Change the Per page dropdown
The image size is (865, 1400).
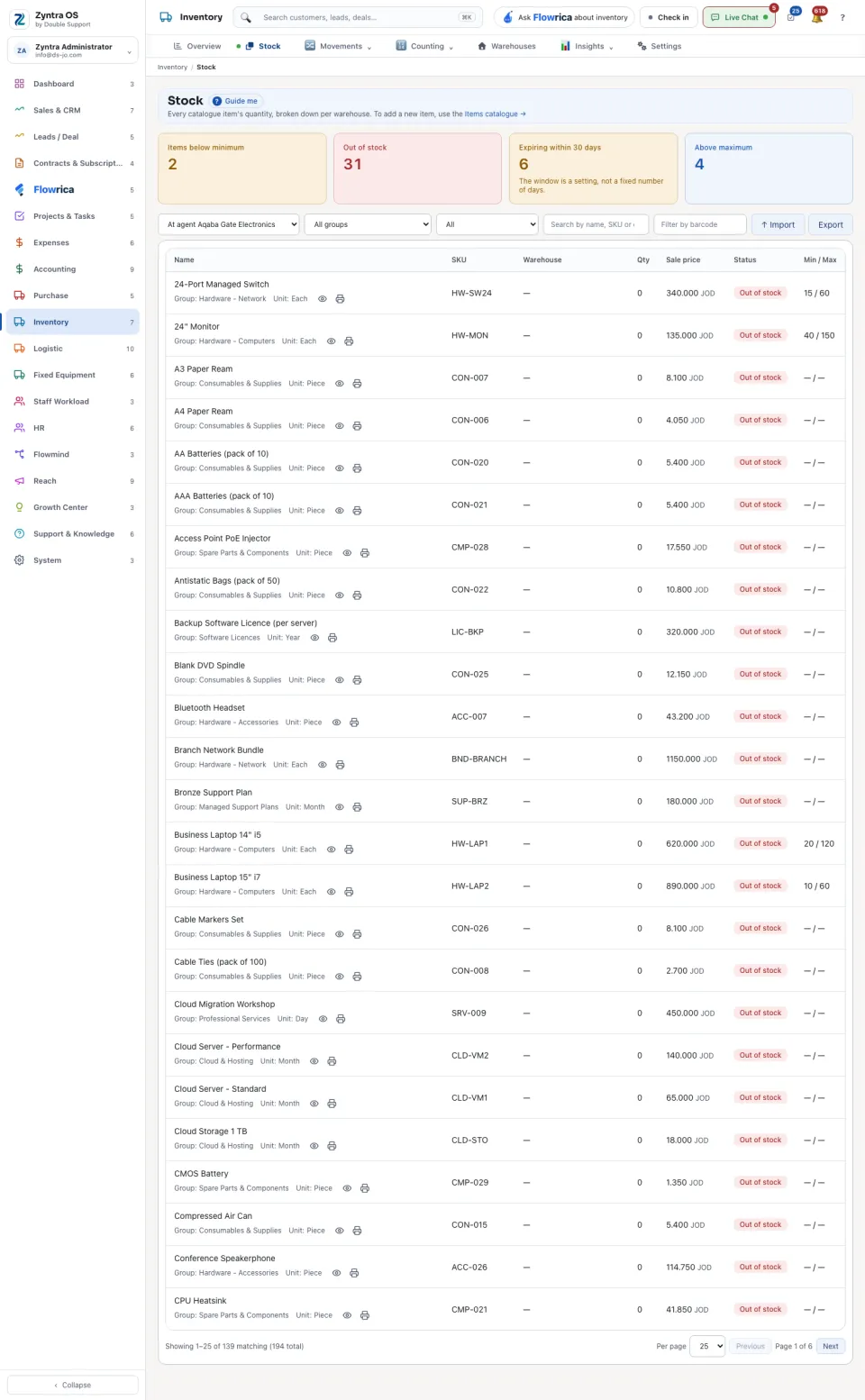pyautogui.click(x=709, y=1346)
